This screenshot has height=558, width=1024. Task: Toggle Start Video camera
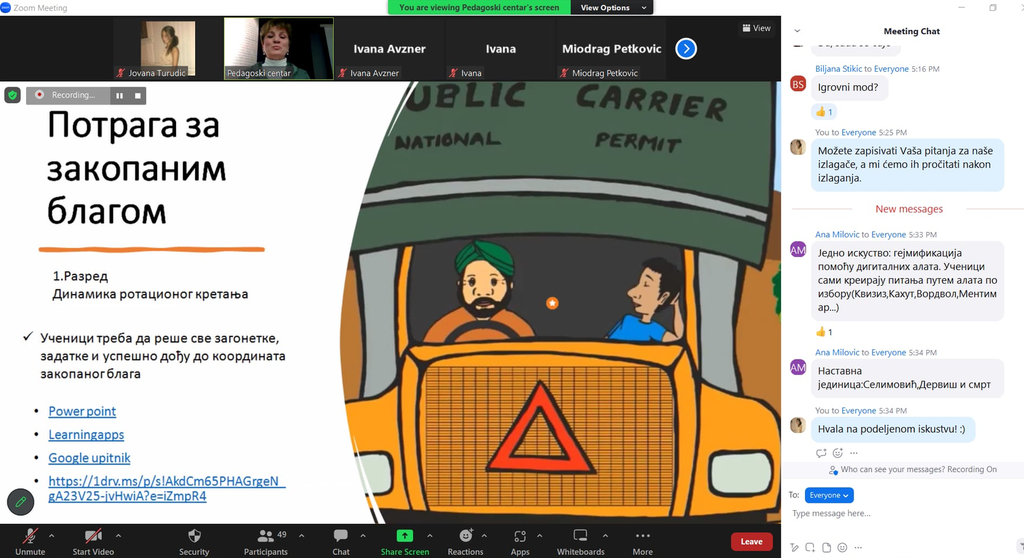(x=93, y=536)
